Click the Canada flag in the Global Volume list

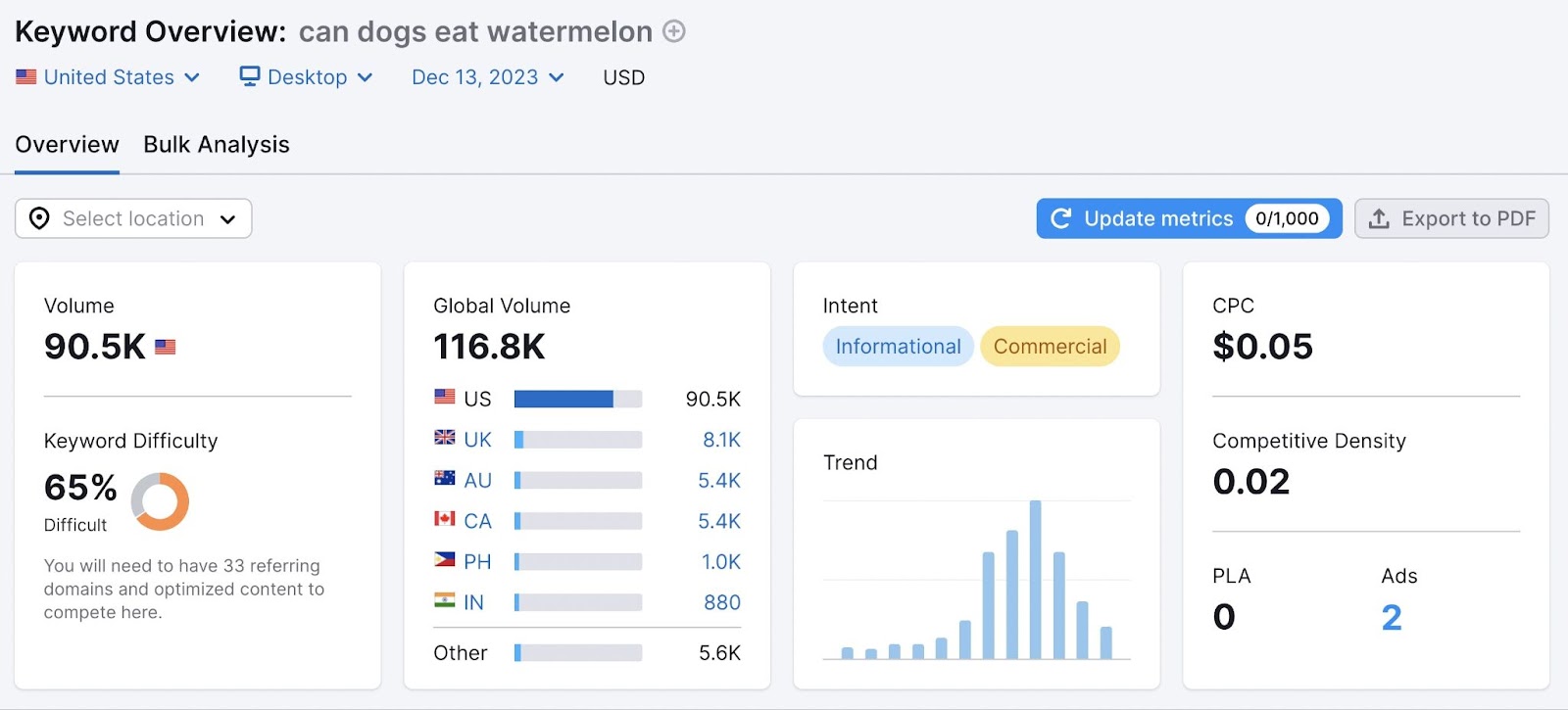444,520
